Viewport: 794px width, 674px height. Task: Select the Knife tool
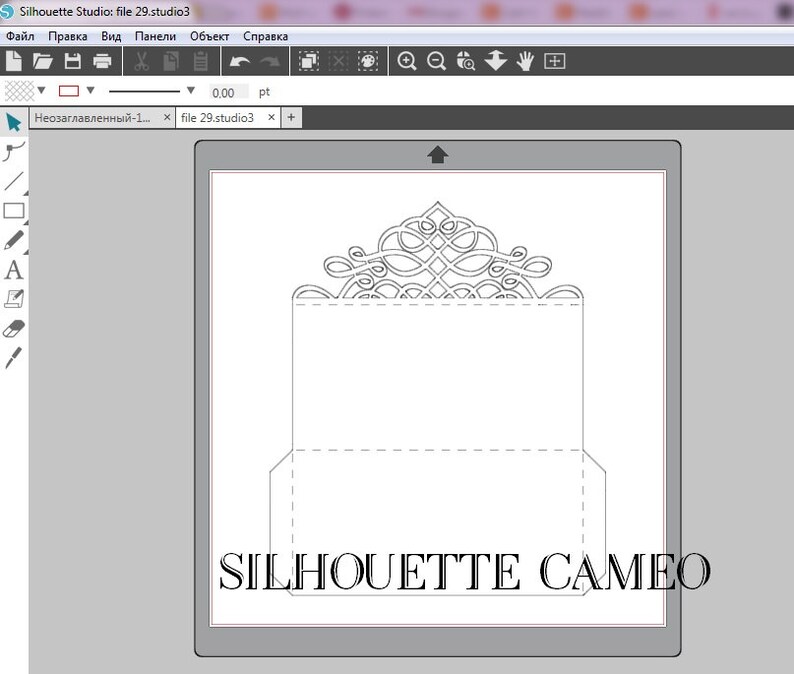14,358
